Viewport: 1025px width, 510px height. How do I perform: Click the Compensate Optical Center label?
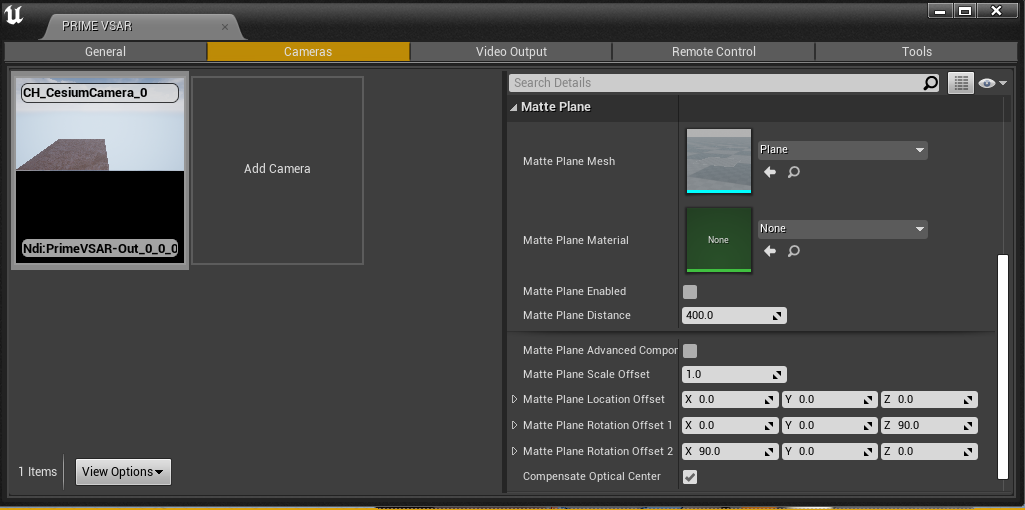(x=592, y=477)
